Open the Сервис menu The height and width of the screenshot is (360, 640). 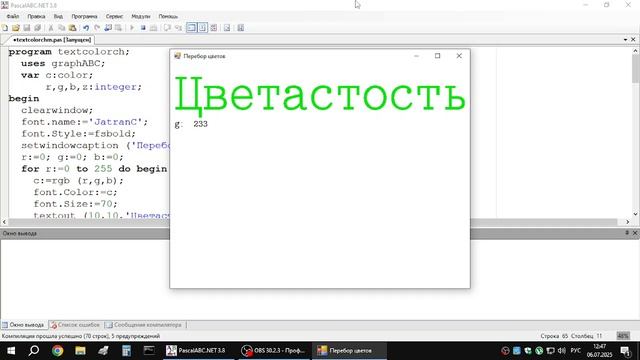114,16
